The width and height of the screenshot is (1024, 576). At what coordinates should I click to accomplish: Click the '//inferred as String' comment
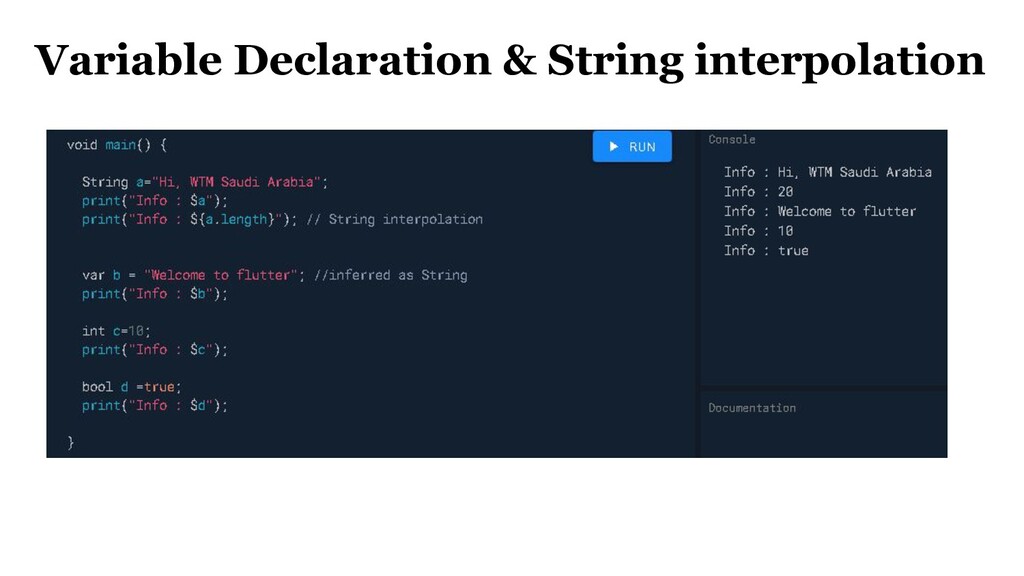(391, 275)
